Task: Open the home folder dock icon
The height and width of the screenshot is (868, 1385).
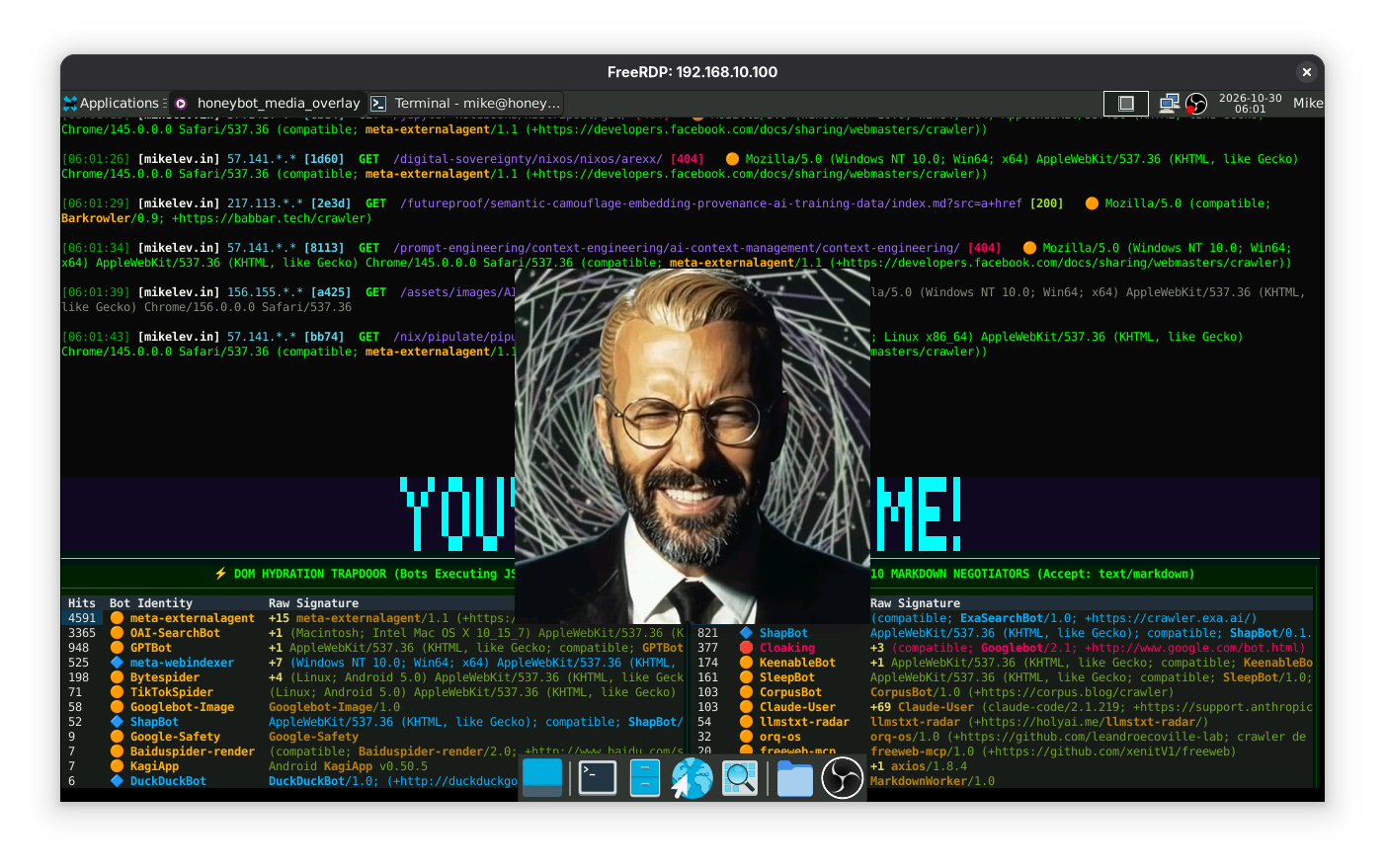Action: [794, 778]
